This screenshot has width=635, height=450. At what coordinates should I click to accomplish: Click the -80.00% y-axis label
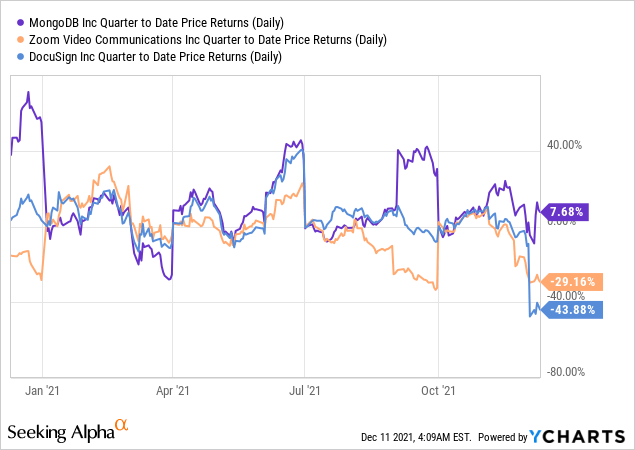pos(565,372)
